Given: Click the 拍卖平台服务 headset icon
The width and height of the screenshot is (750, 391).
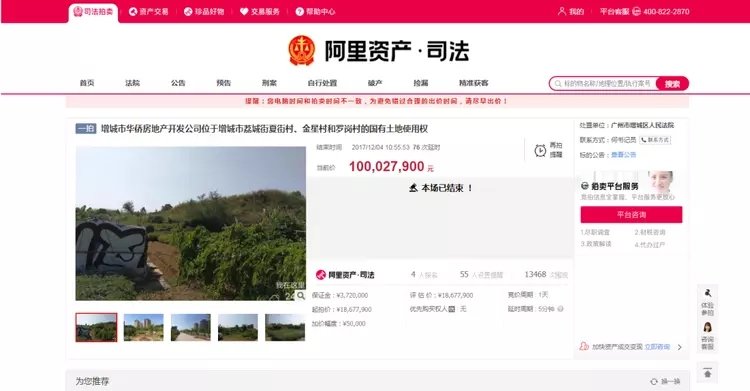Looking at the screenshot, I should point(585,186).
